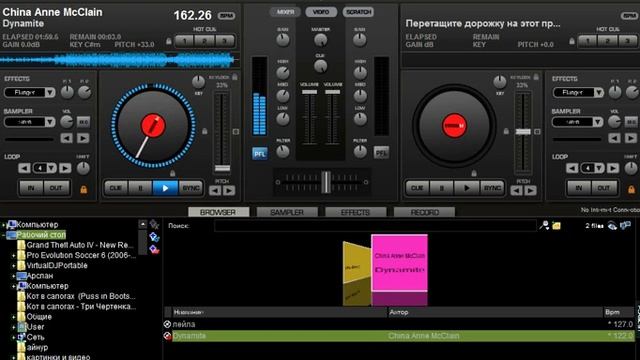Select the Dynamite track row
This screenshot has height=360, width=640.
(399, 336)
